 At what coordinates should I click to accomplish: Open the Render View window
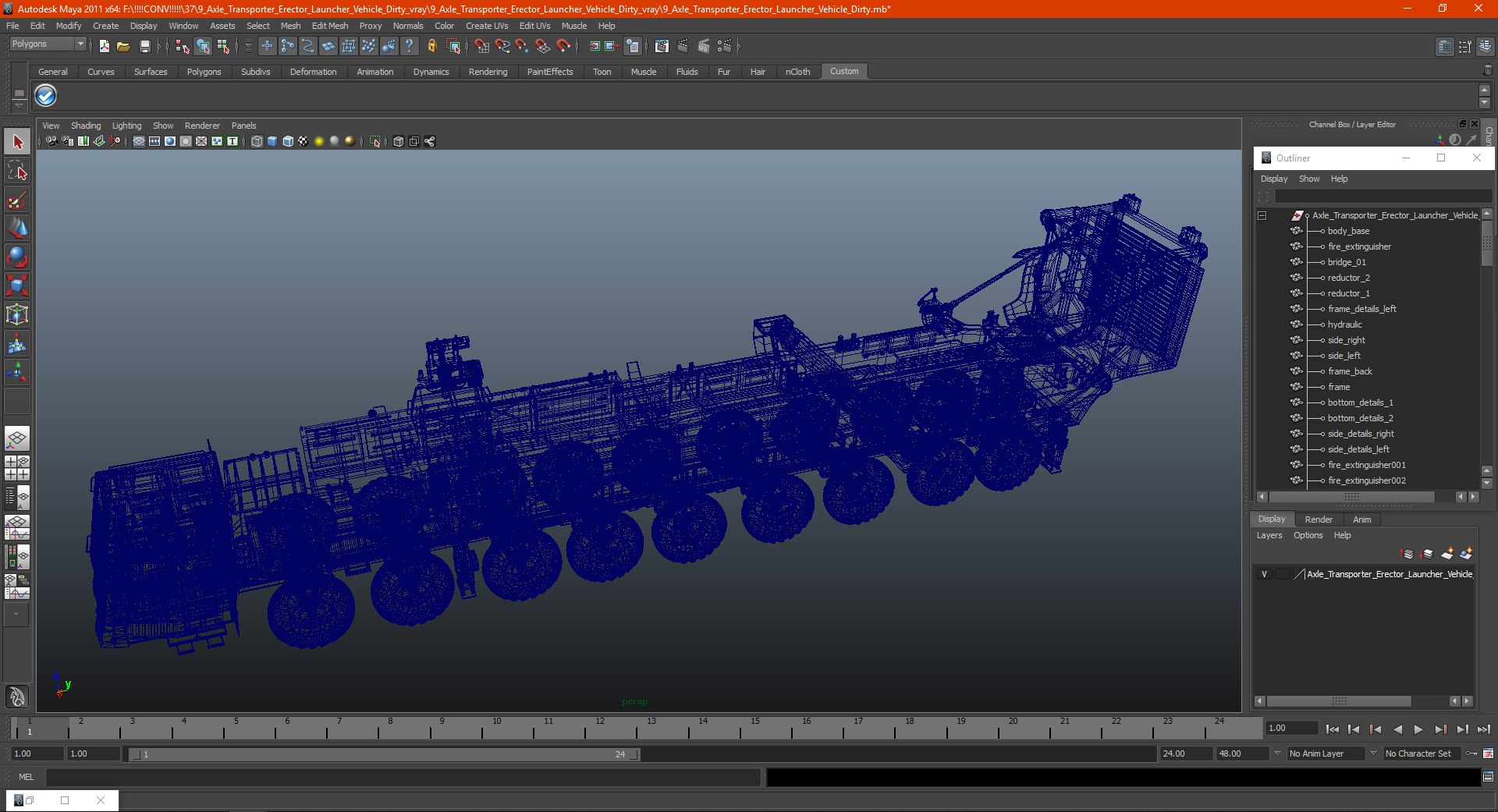662,46
